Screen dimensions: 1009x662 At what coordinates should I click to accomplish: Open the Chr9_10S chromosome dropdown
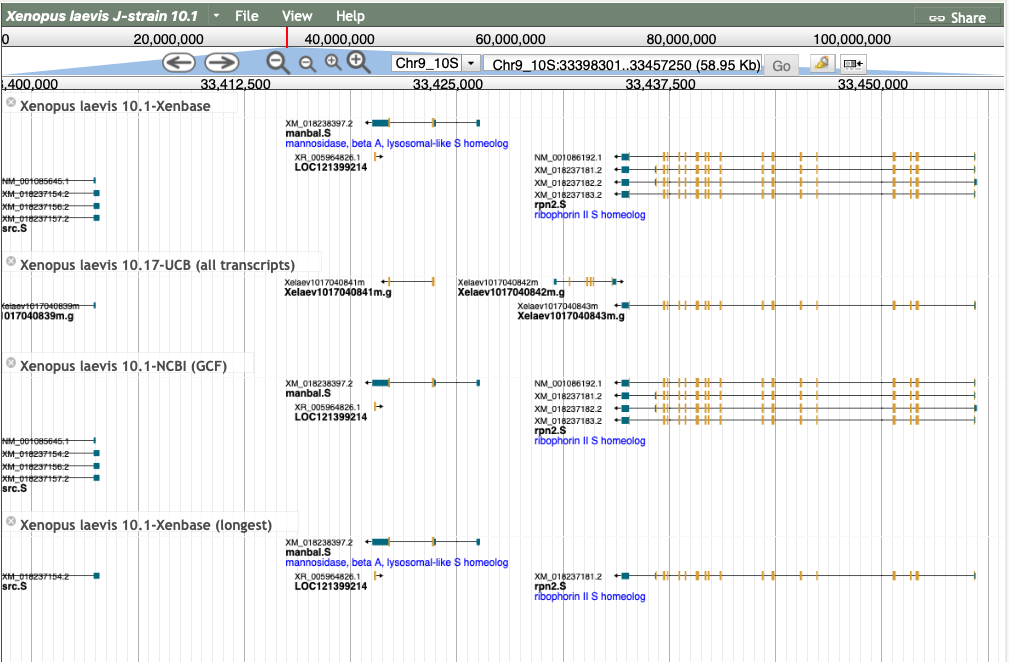click(x=470, y=64)
